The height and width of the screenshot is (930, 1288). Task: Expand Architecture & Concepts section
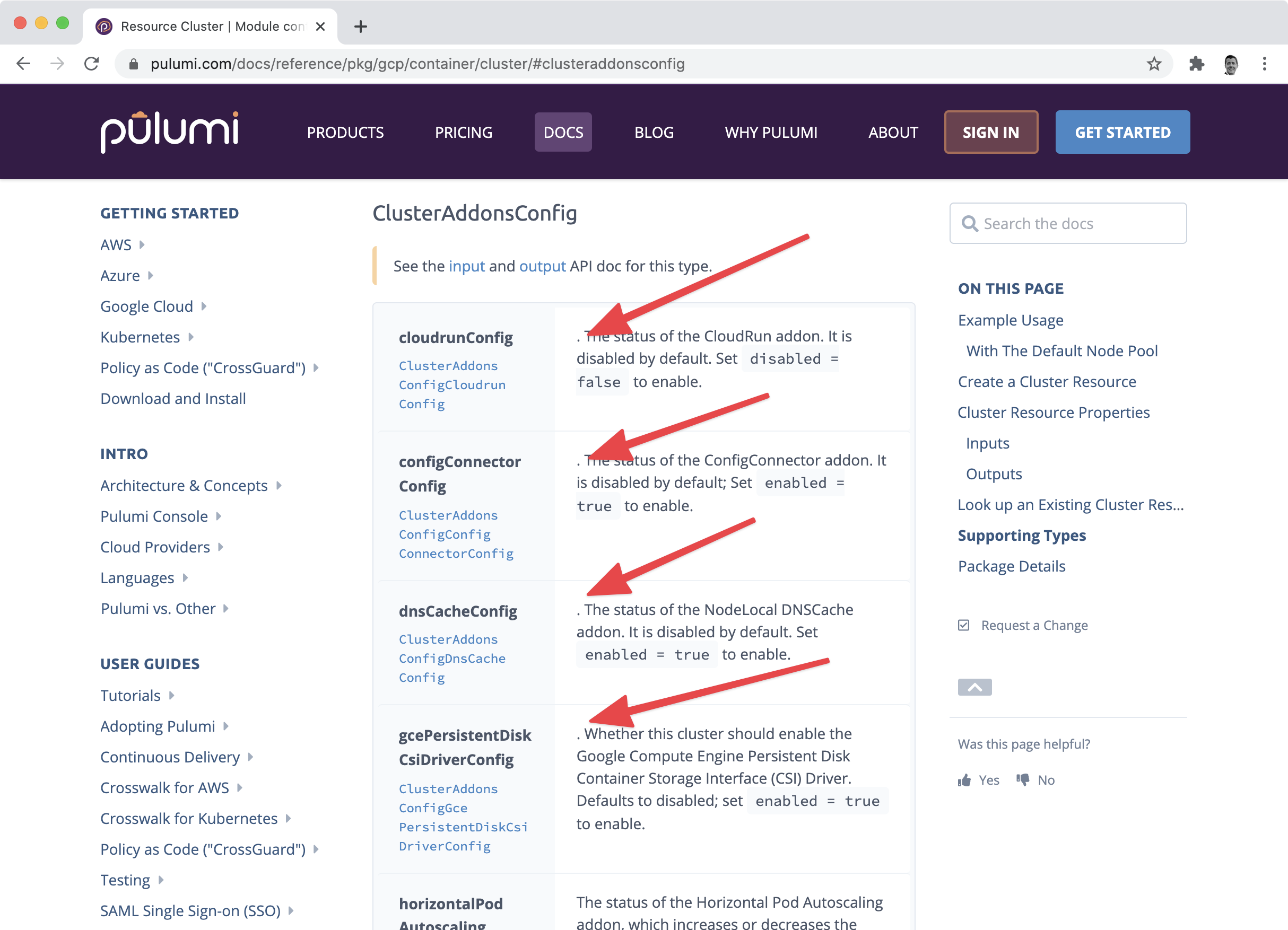(x=279, y=486)
